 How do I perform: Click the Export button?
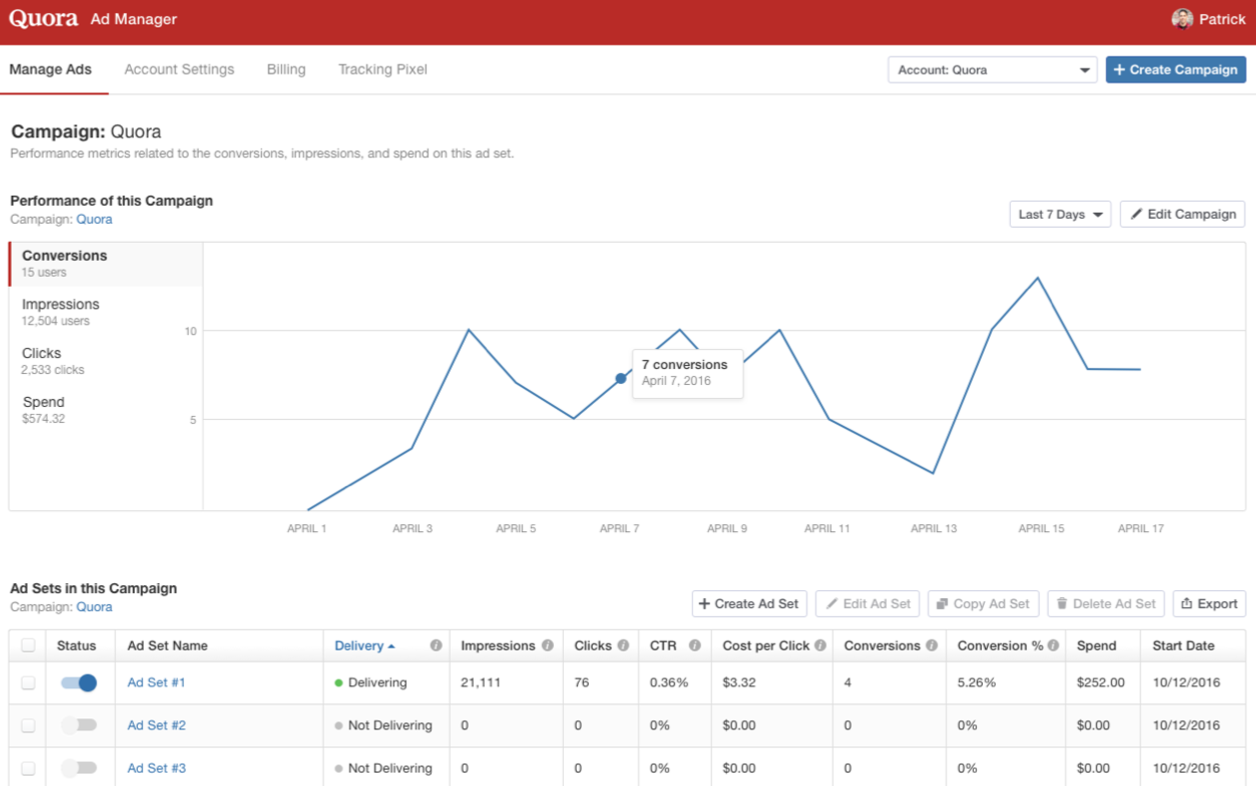pyautogui.click(x=1209, y=604)
